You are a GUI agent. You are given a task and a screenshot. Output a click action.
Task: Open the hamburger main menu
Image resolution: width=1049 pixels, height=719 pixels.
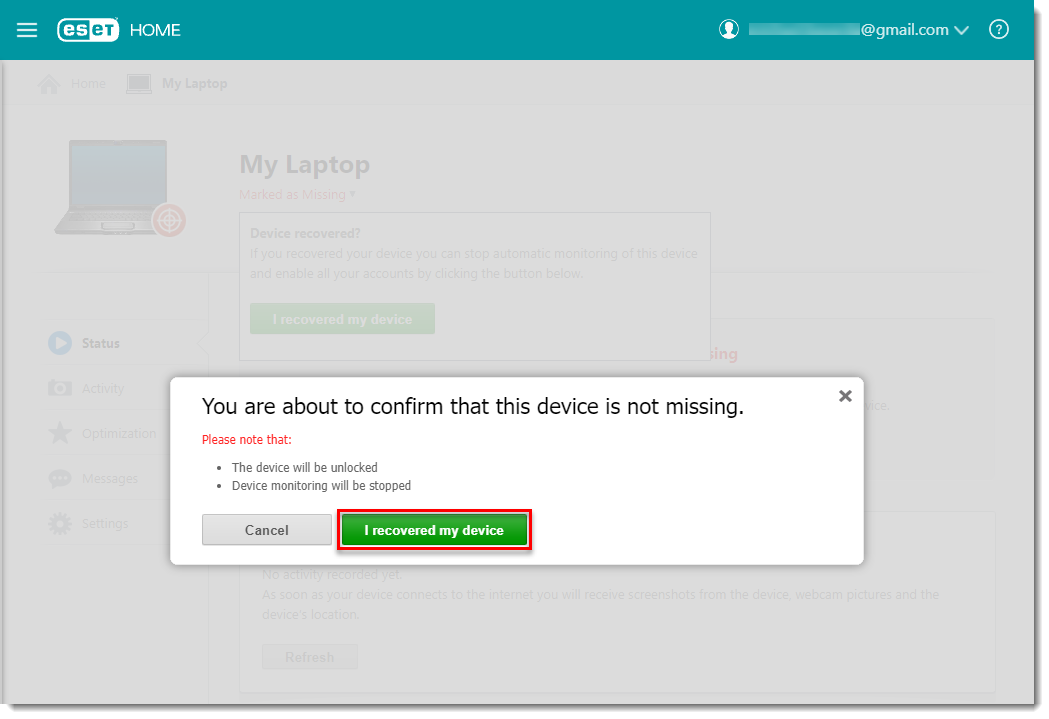pyautogui.click(x=27, y=30)
